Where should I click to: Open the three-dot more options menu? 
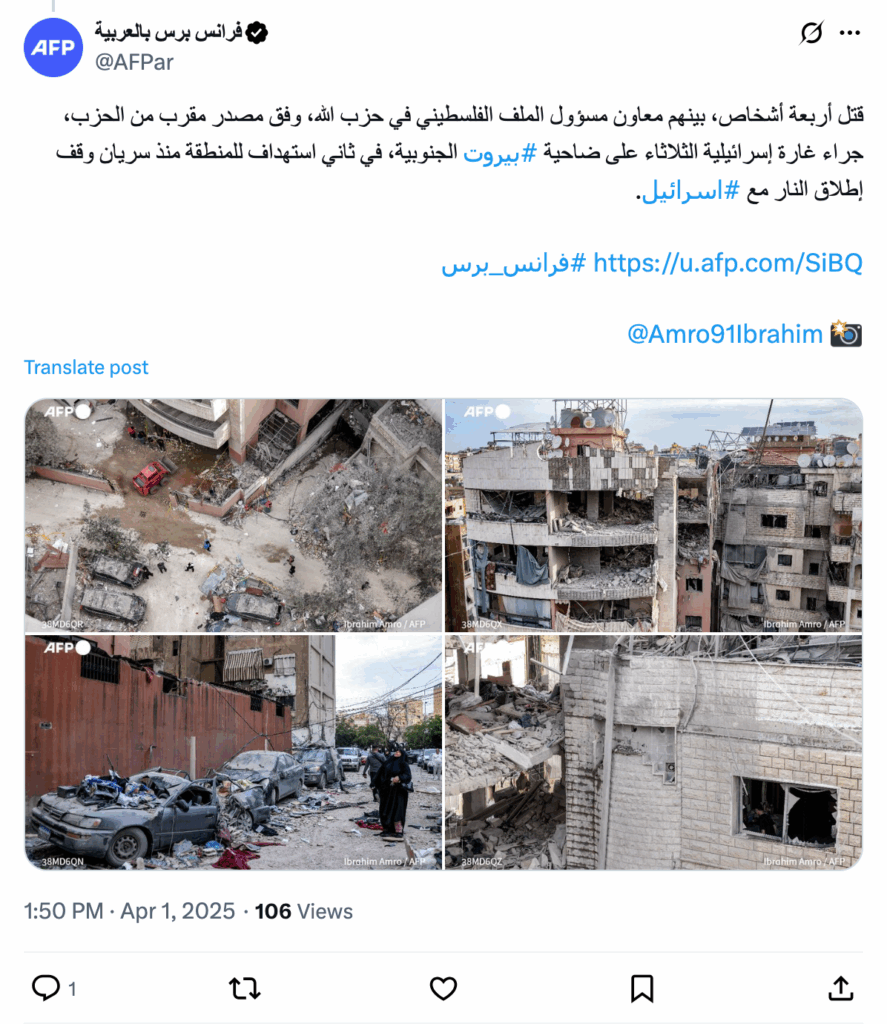850,33
